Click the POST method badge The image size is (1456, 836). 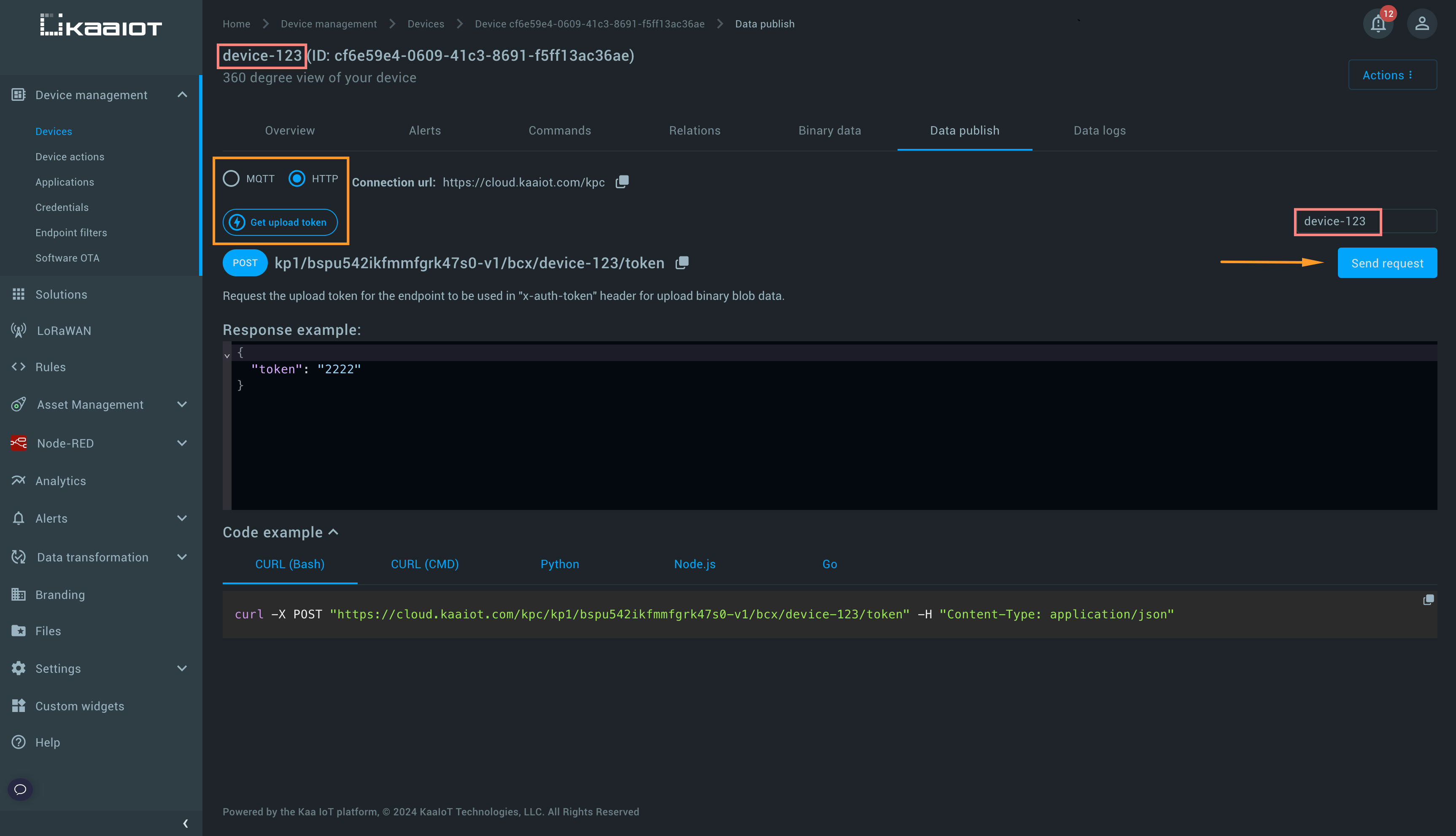[x=245, y=263]
